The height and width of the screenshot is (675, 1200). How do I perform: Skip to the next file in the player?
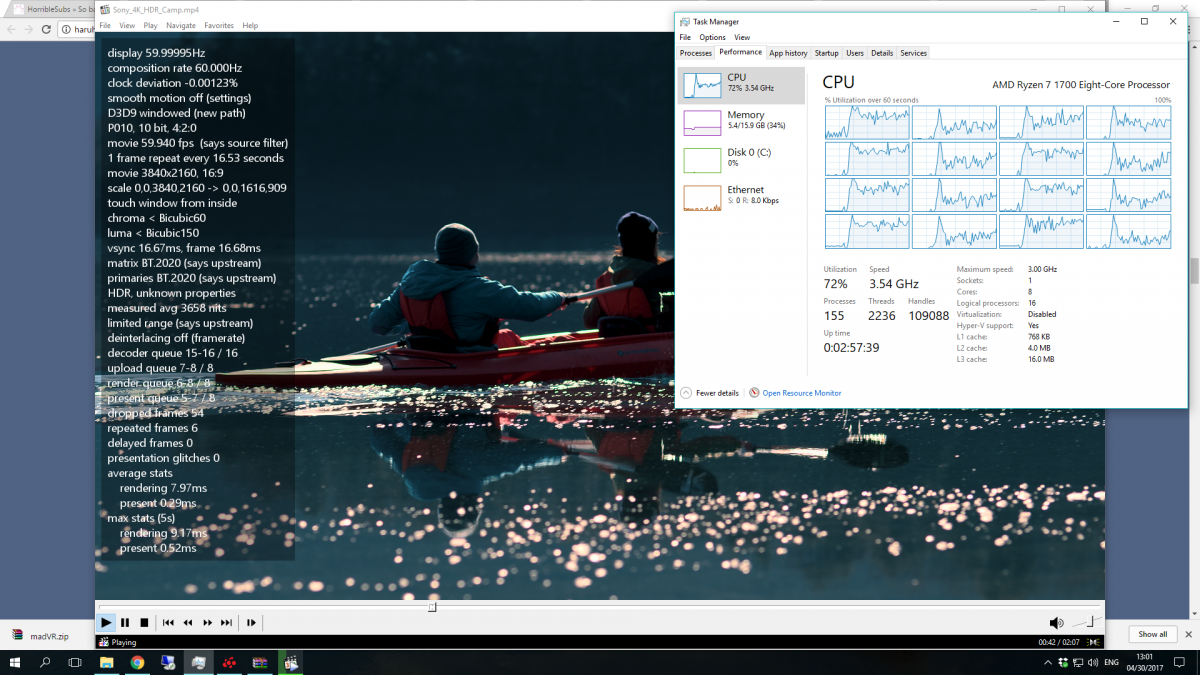click(227, 623)
